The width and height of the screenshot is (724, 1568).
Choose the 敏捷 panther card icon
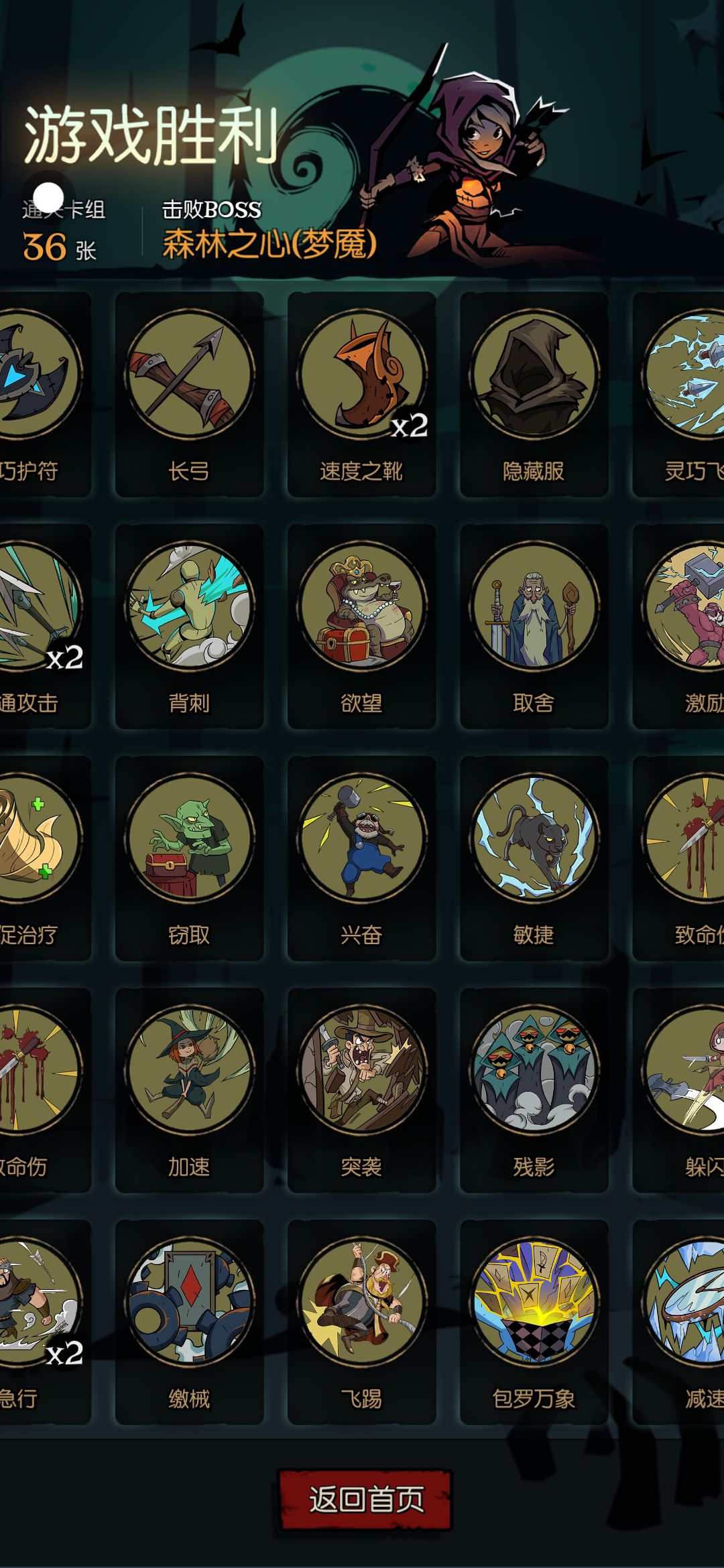tap(534, 838)
